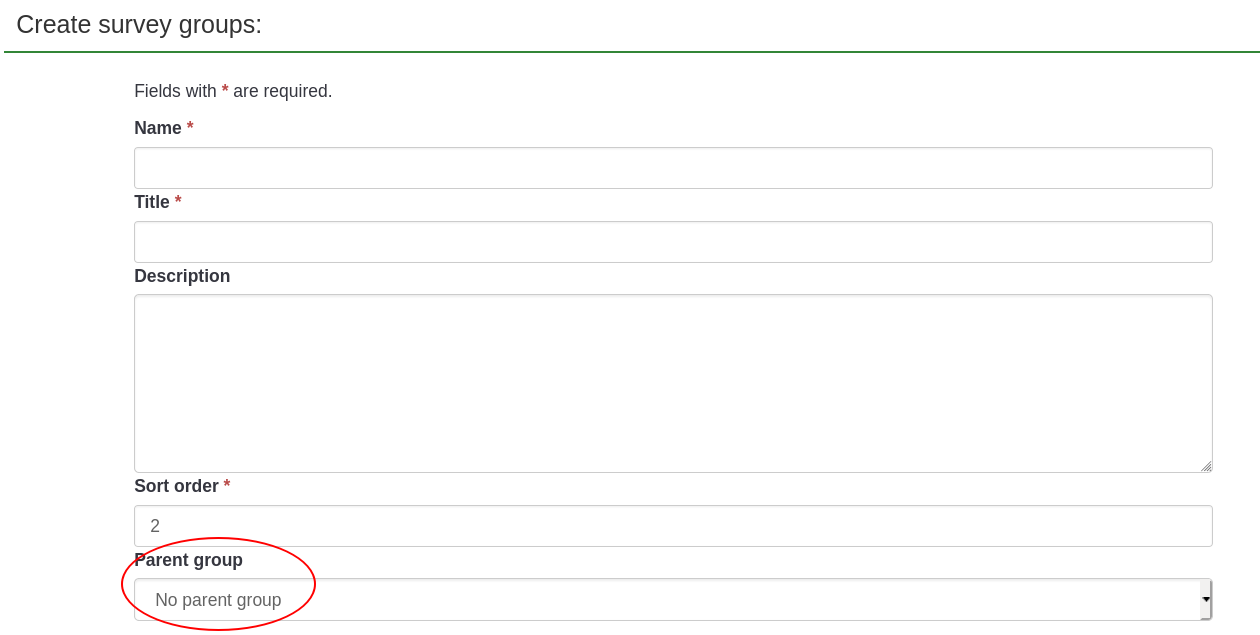This screenshot has width=1260, height=635.
Task: Click the Parent group dropdown arrow
Action: [1206, 600]
